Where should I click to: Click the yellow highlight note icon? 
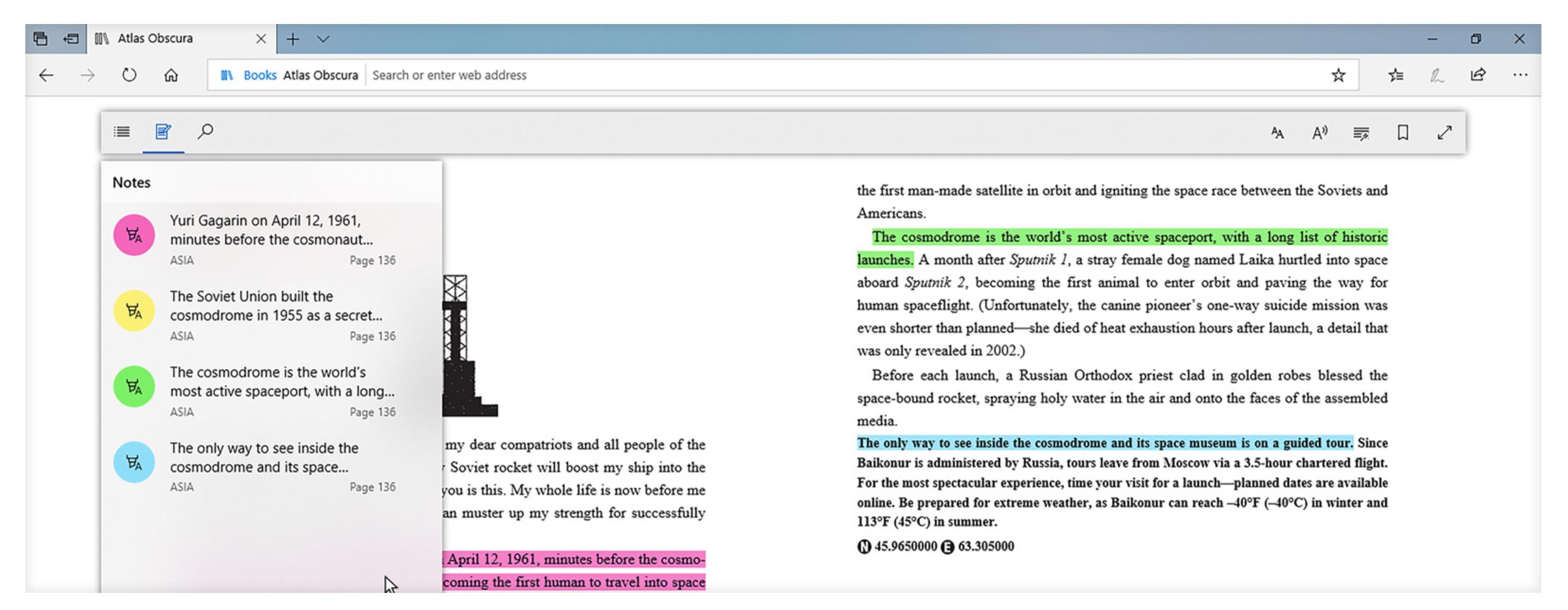(x=134, y=310)
